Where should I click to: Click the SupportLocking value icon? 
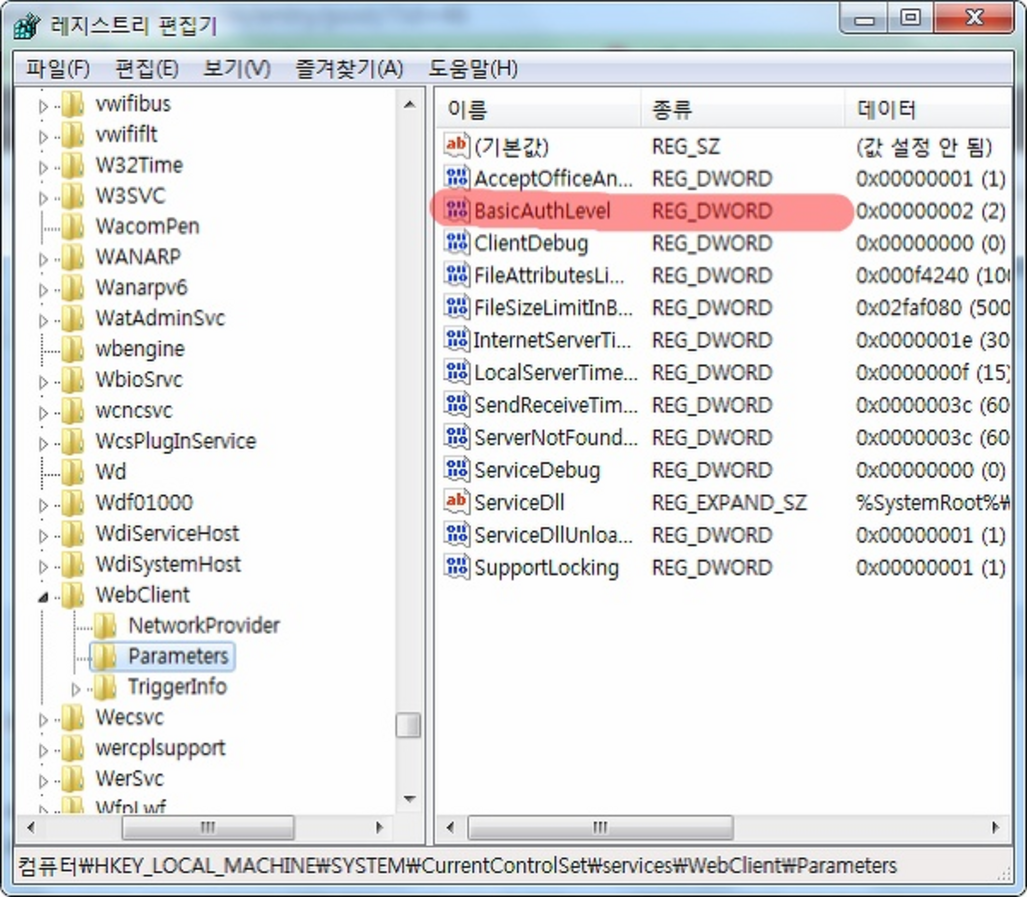pos(457,567)
